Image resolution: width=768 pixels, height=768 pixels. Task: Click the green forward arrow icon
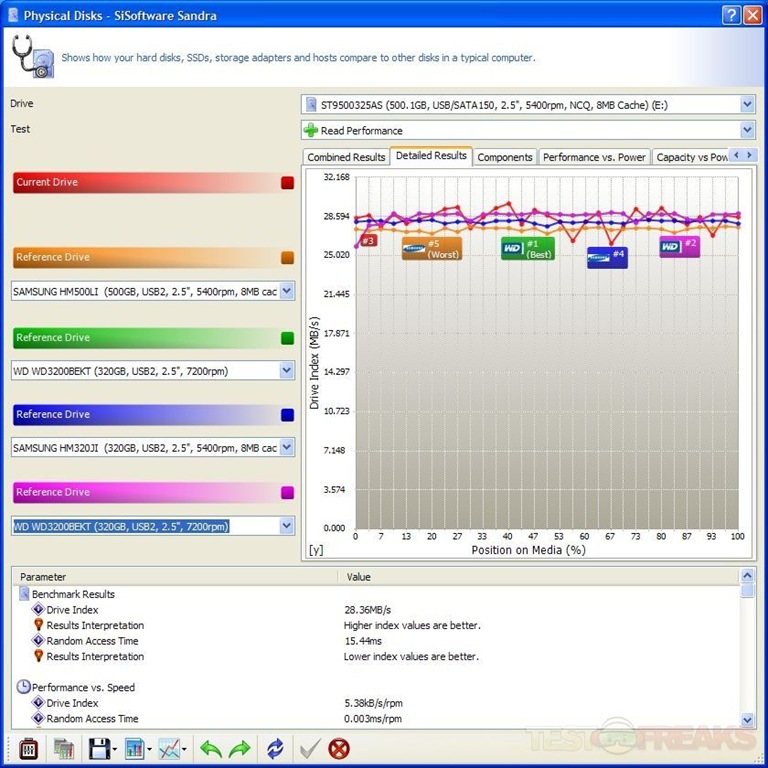(x=240, y=747)
